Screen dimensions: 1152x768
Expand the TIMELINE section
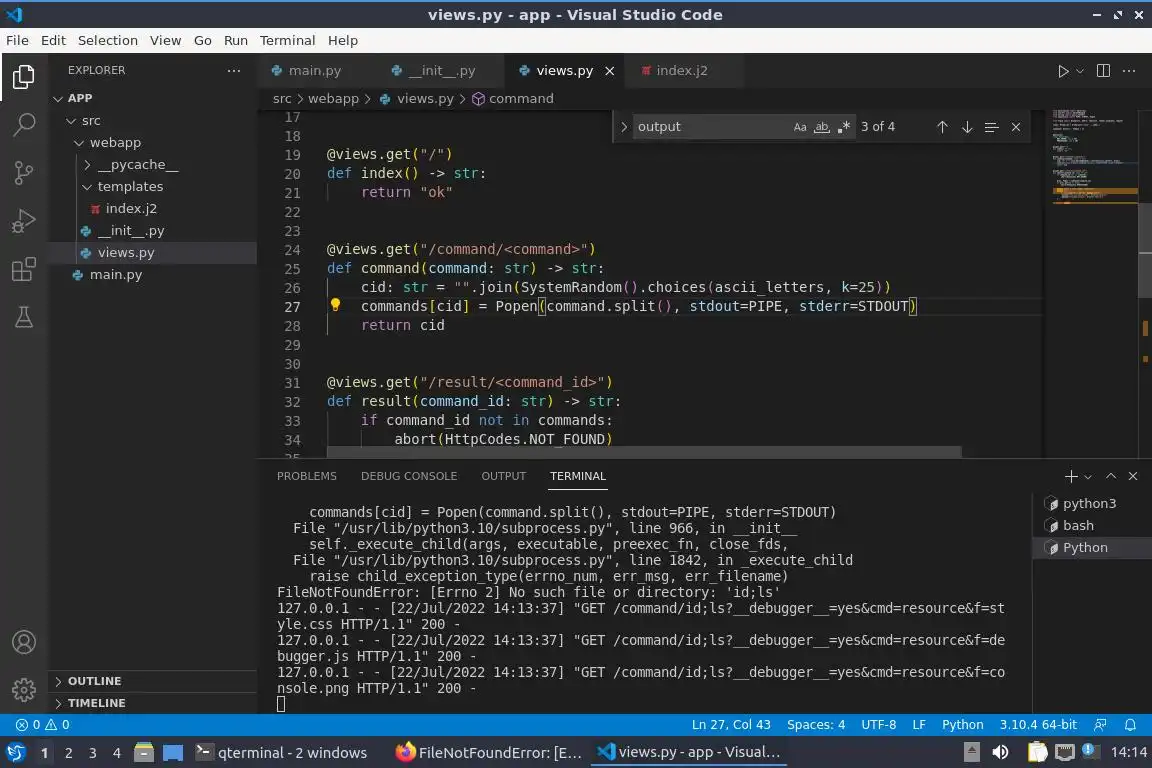tap(153, 703)
